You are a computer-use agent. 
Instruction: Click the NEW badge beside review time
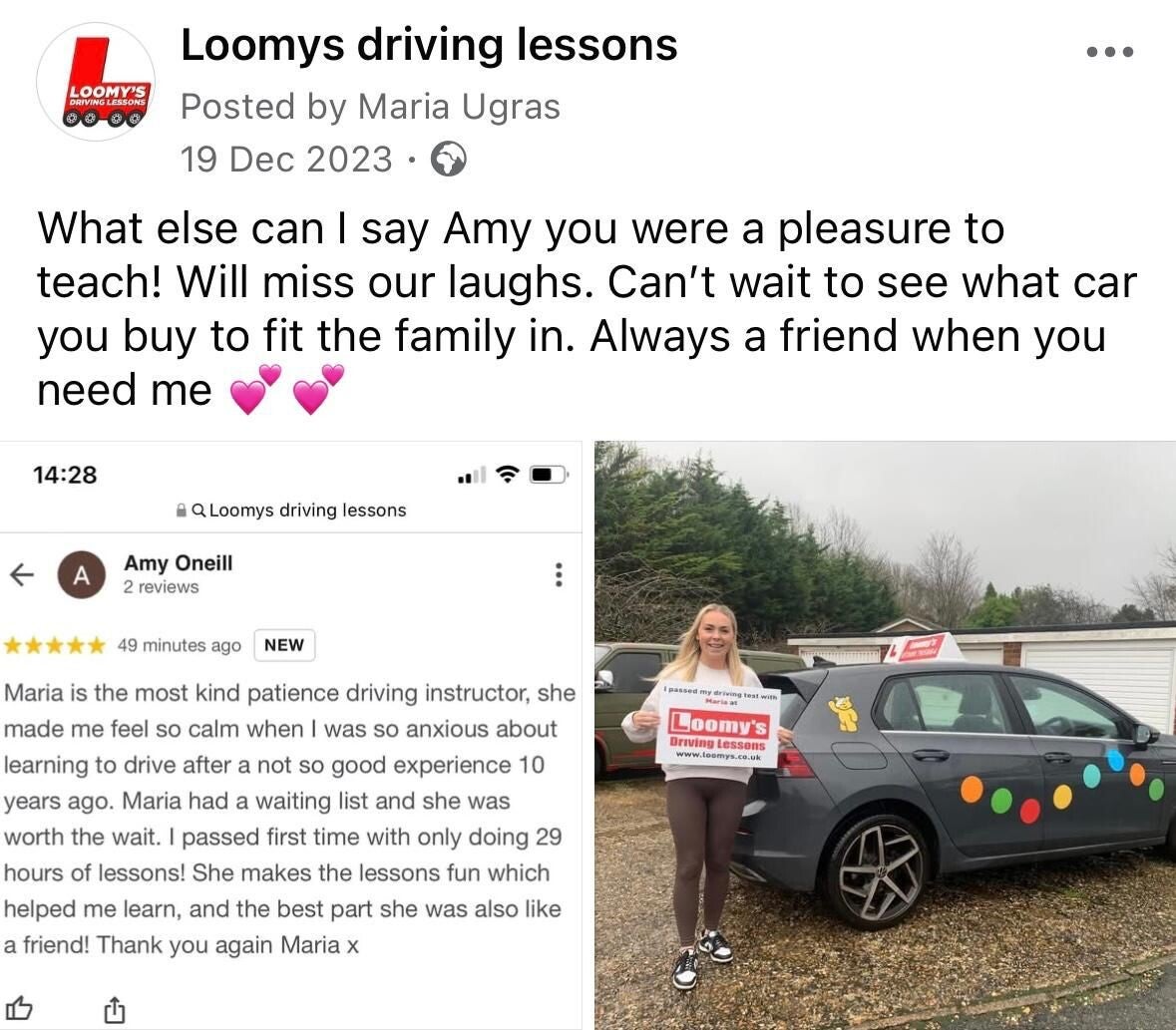pos(284,645)
